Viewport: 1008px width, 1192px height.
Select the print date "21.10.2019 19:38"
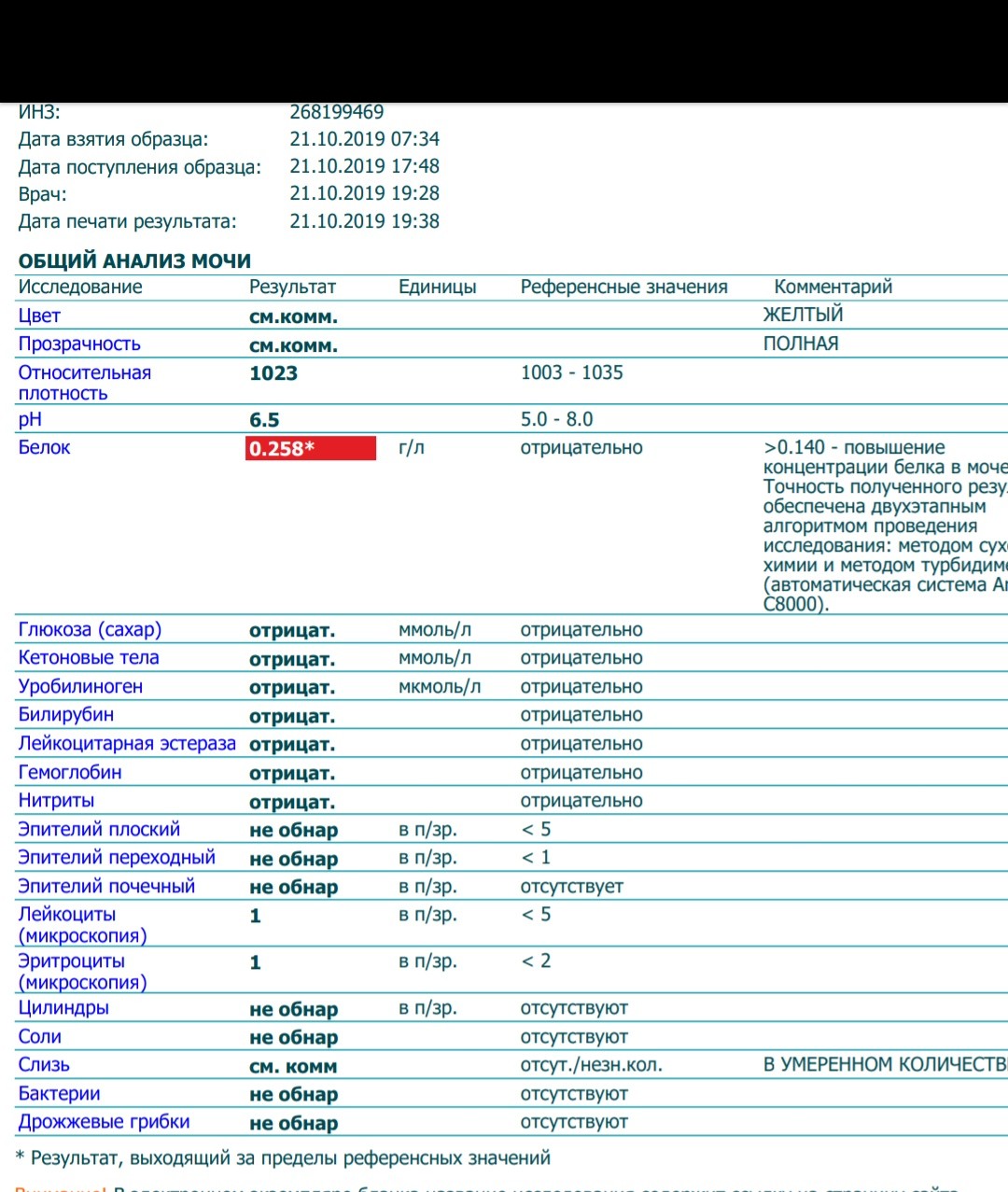[x=364, y=221]
